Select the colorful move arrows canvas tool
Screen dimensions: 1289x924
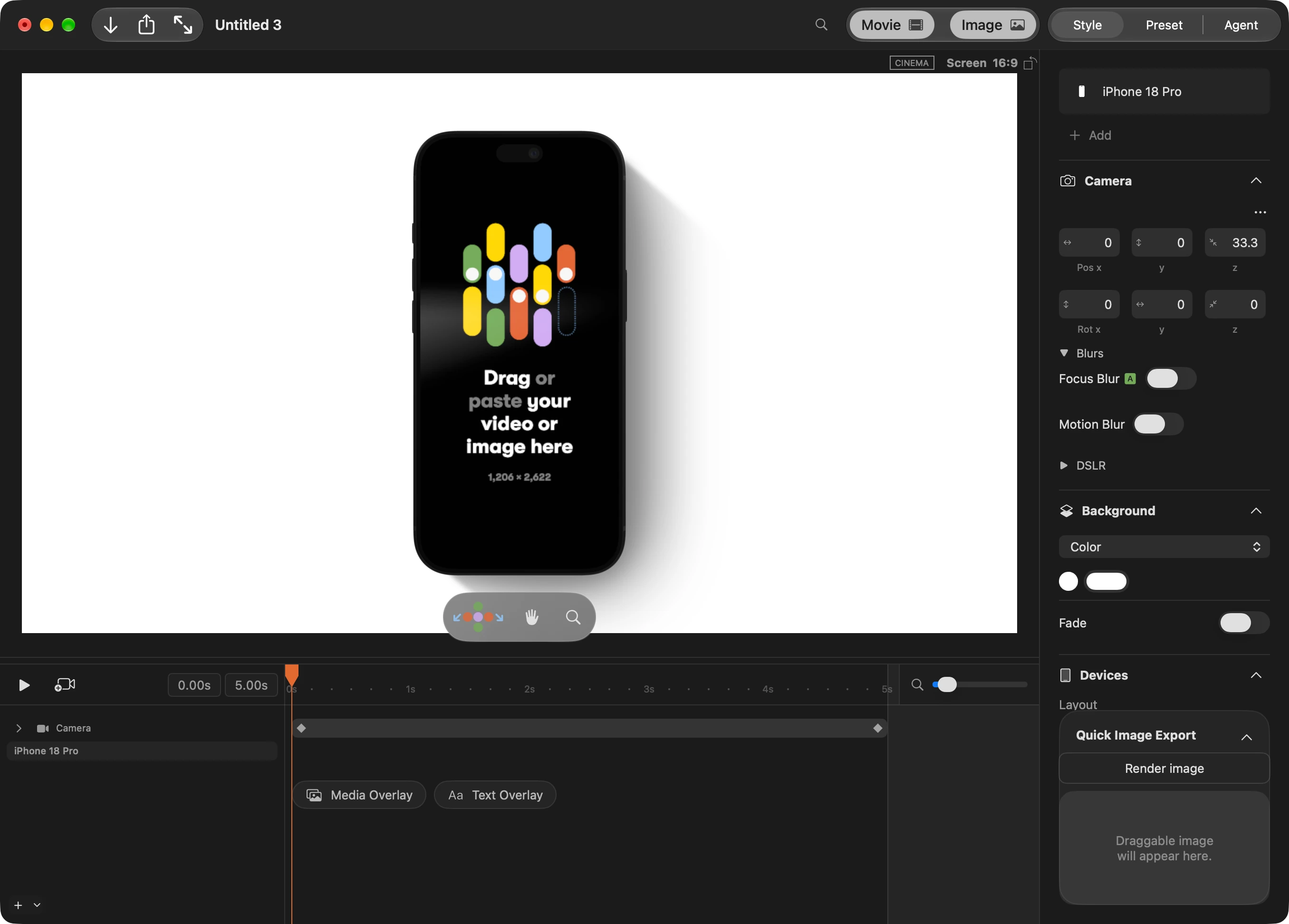[x=478, y=617]
